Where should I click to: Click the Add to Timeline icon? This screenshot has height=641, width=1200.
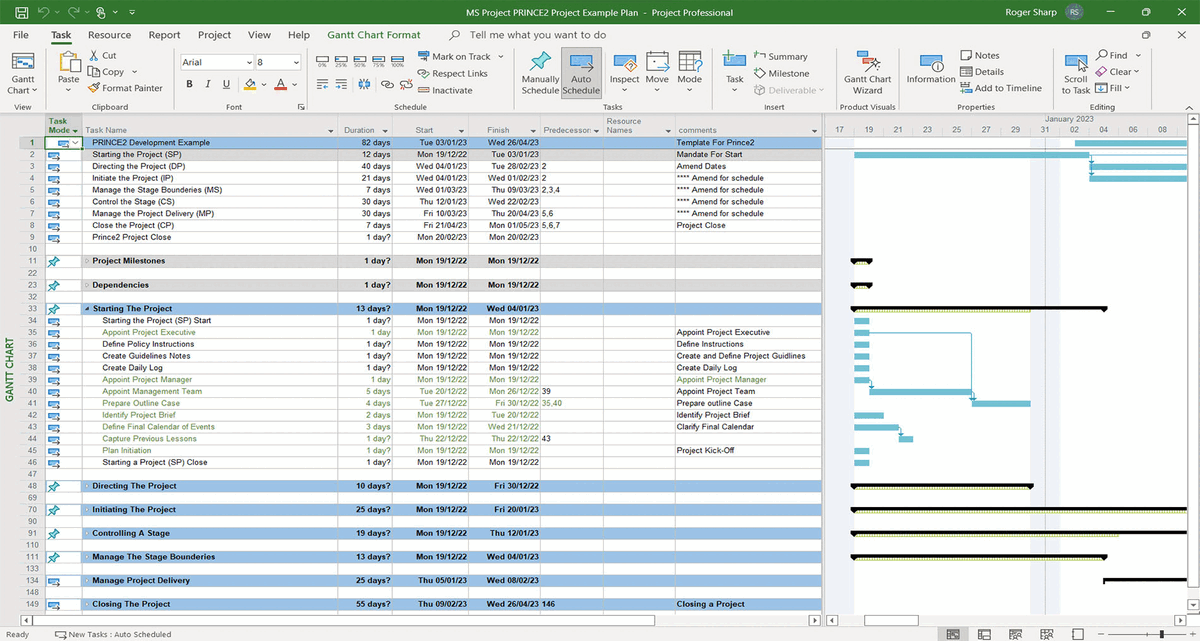coord(1002,88)
